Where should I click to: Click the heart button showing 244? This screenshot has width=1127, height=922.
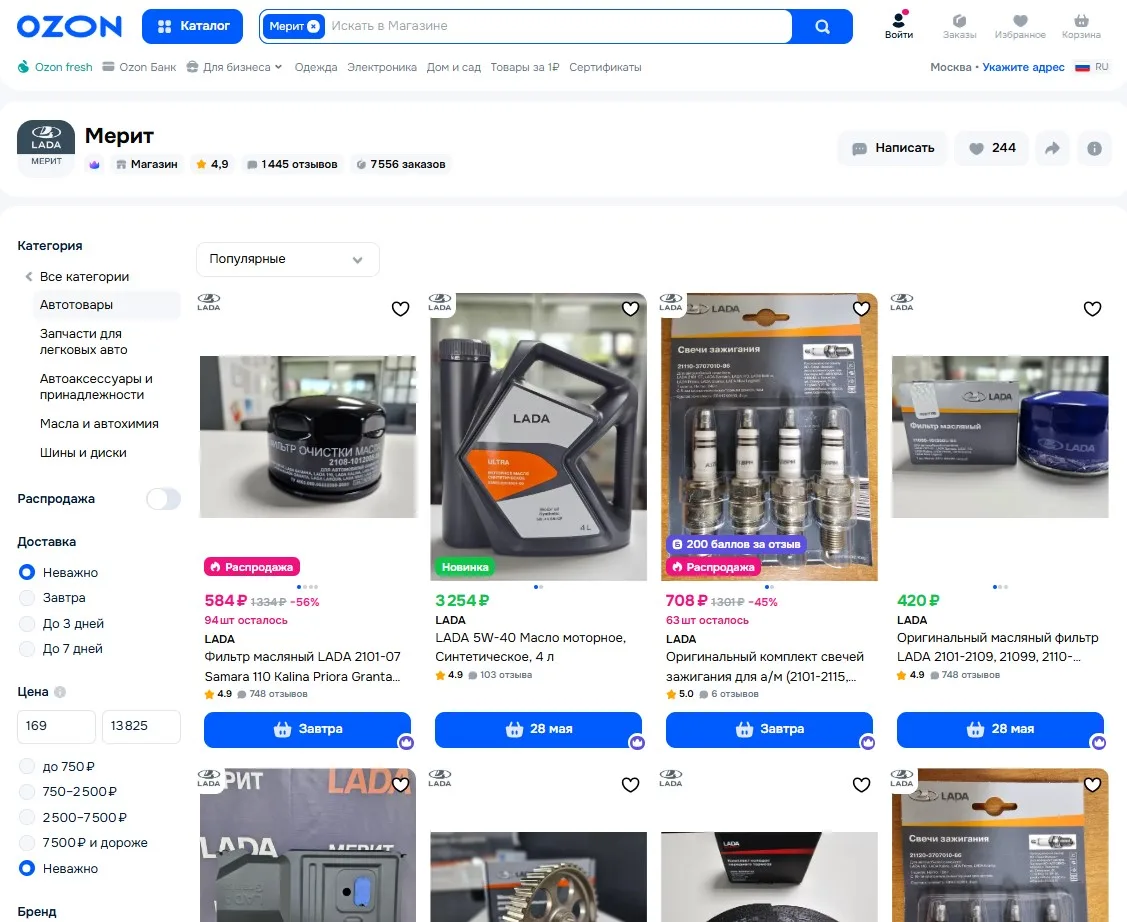pyautogui.click(x=992, y=148)
